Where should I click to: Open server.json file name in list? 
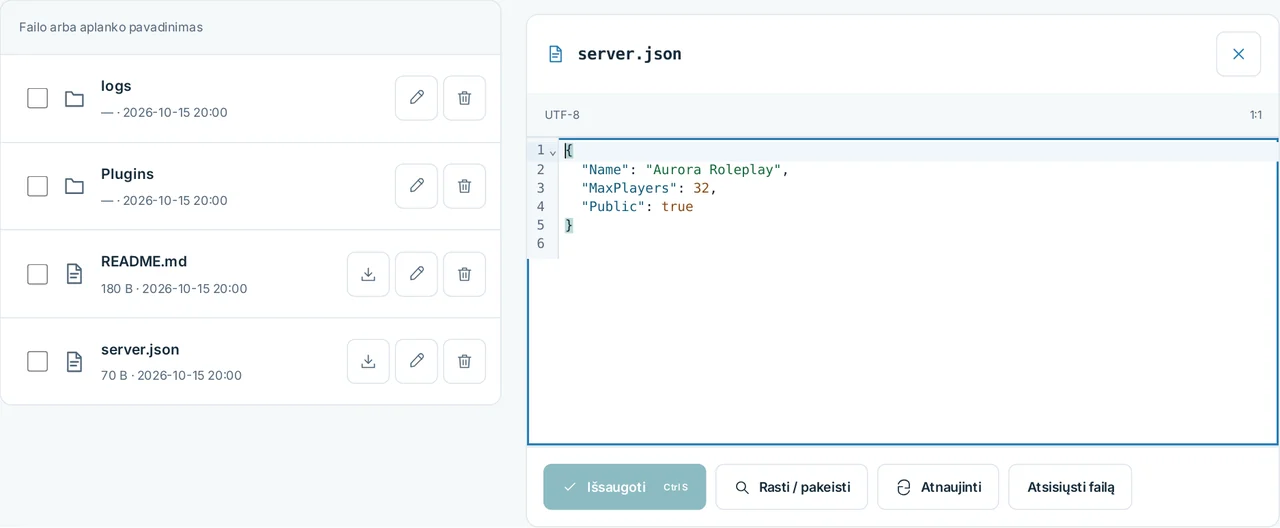pos(140,349)
